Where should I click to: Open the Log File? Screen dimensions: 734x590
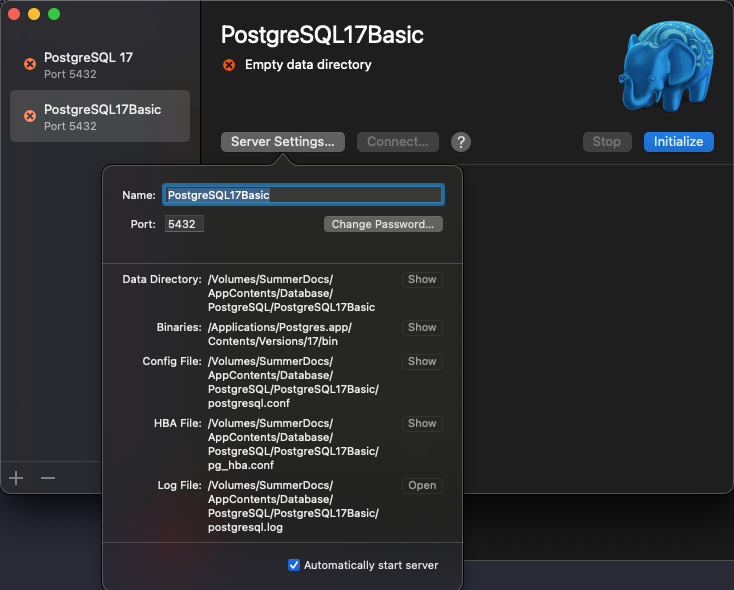[x=422, y=486]
